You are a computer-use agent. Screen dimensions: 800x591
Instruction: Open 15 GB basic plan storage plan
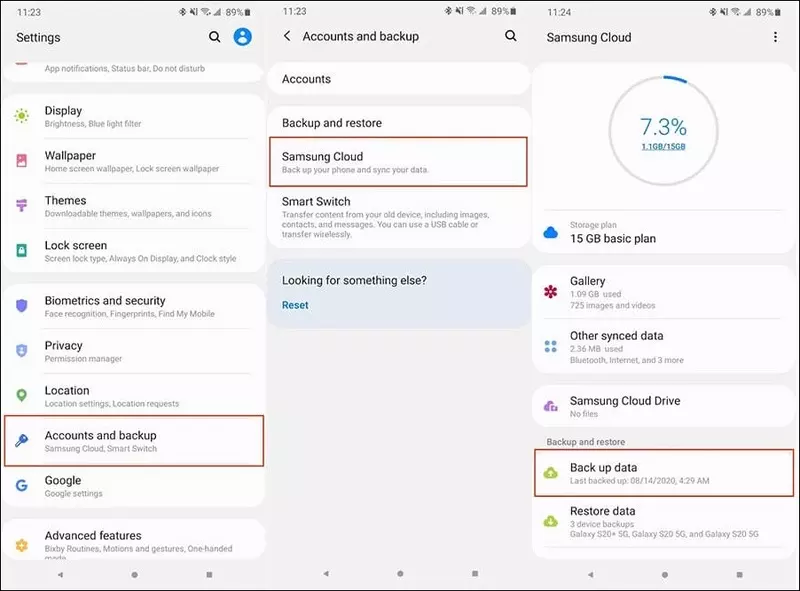click(663, 233)
